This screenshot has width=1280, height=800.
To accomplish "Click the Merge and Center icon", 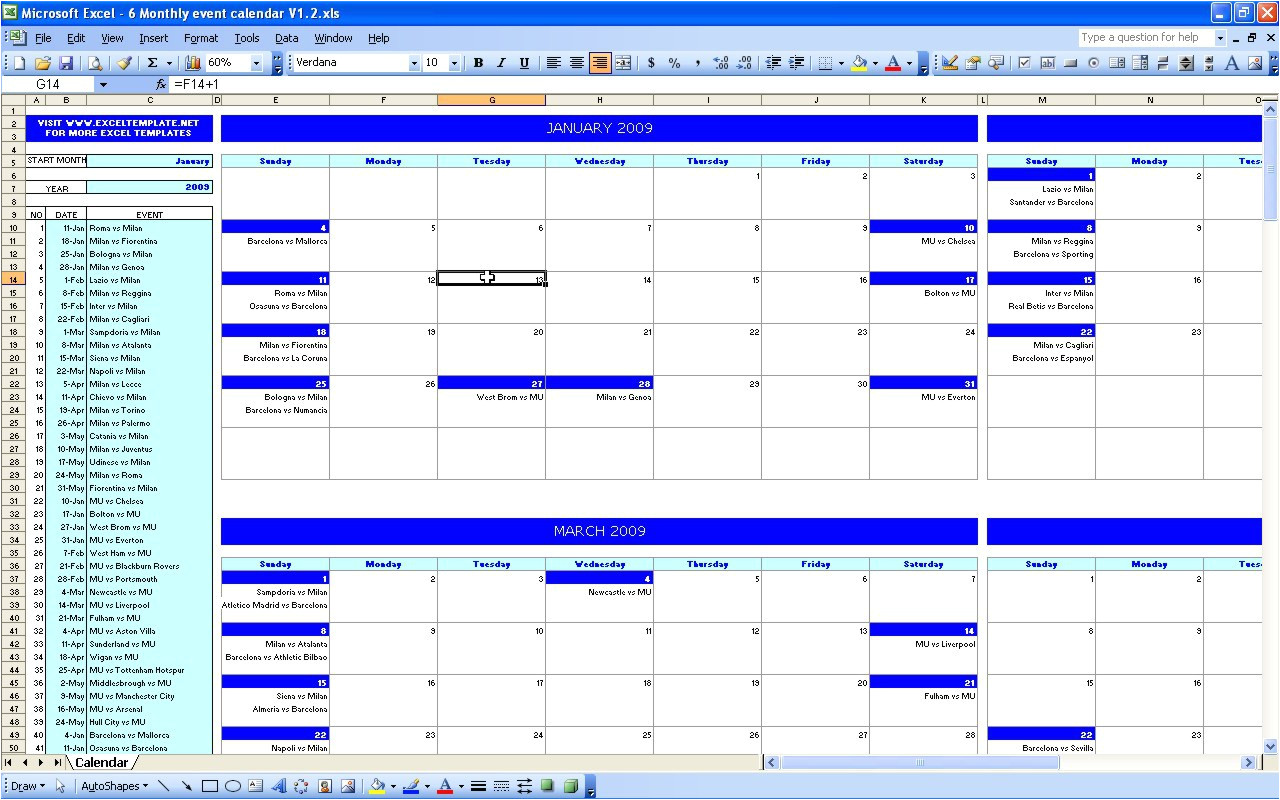I will tap(623, 63).
